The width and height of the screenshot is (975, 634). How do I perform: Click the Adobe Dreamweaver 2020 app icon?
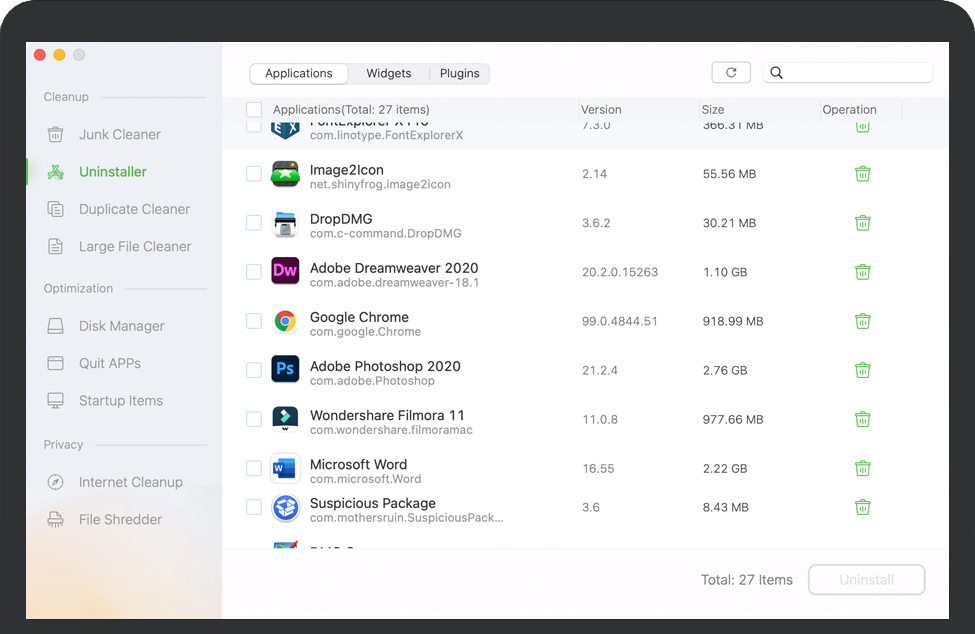[x=285, y=271]
